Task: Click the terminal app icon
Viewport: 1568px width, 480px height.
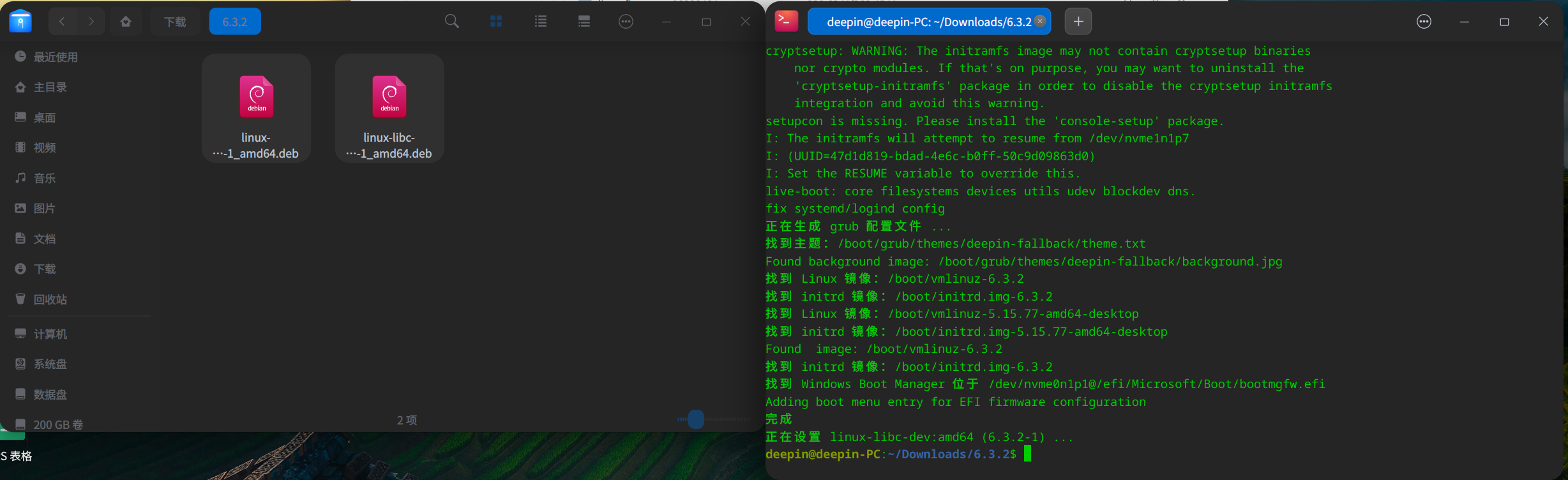Action: coord(787,21)
